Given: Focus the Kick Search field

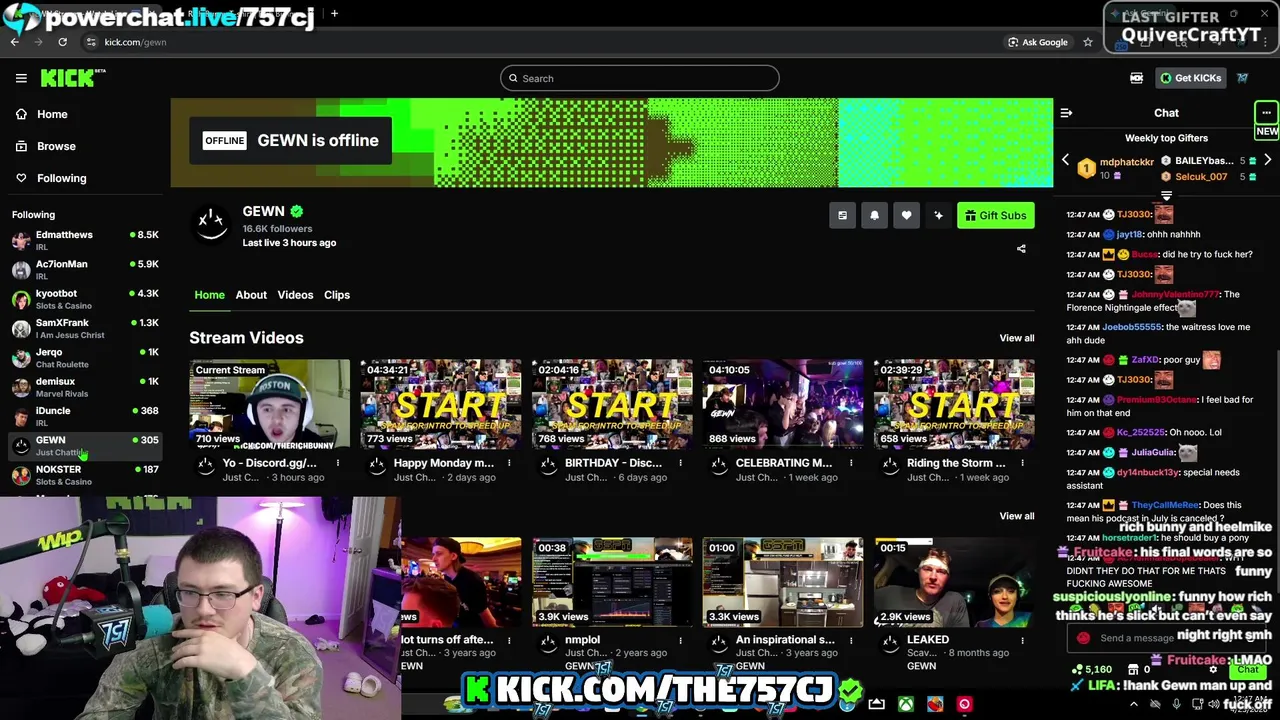Looking at the screenshot, I should pos(640,78).
